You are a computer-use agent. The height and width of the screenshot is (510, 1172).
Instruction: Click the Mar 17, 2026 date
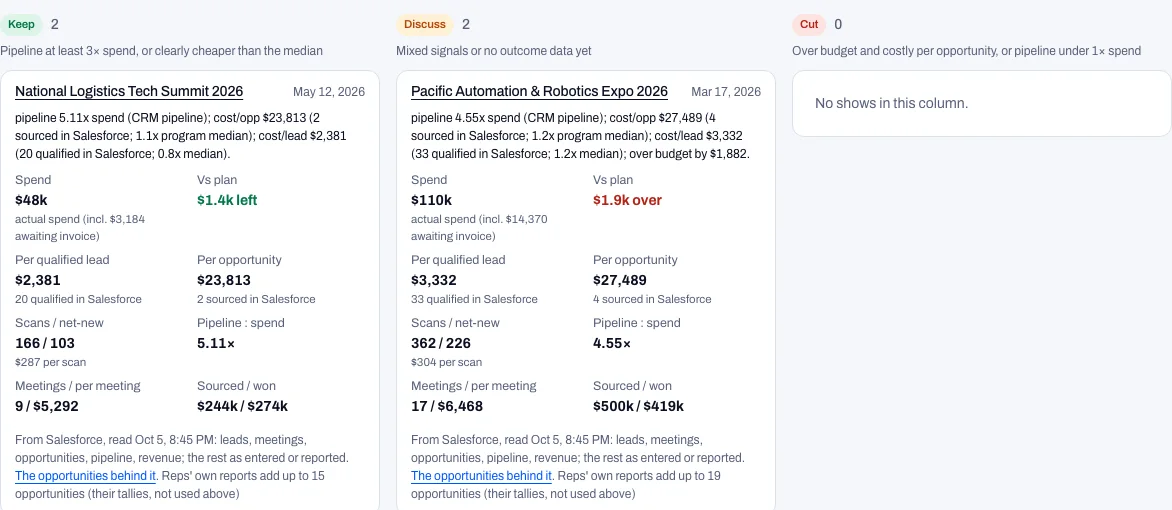click(726, 92)
